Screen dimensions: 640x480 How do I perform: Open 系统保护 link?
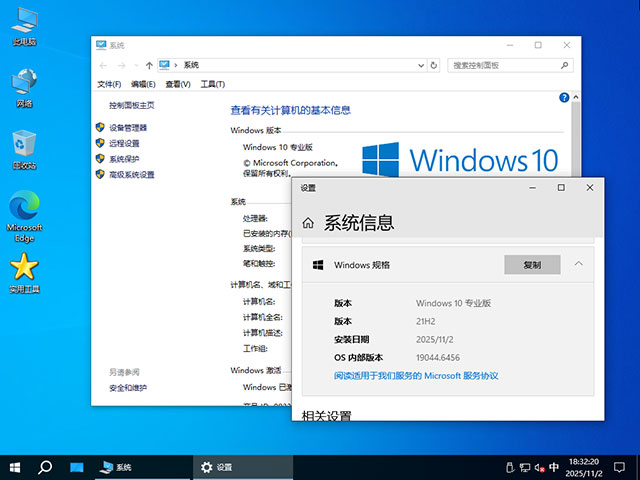click(x=124, y=159)
